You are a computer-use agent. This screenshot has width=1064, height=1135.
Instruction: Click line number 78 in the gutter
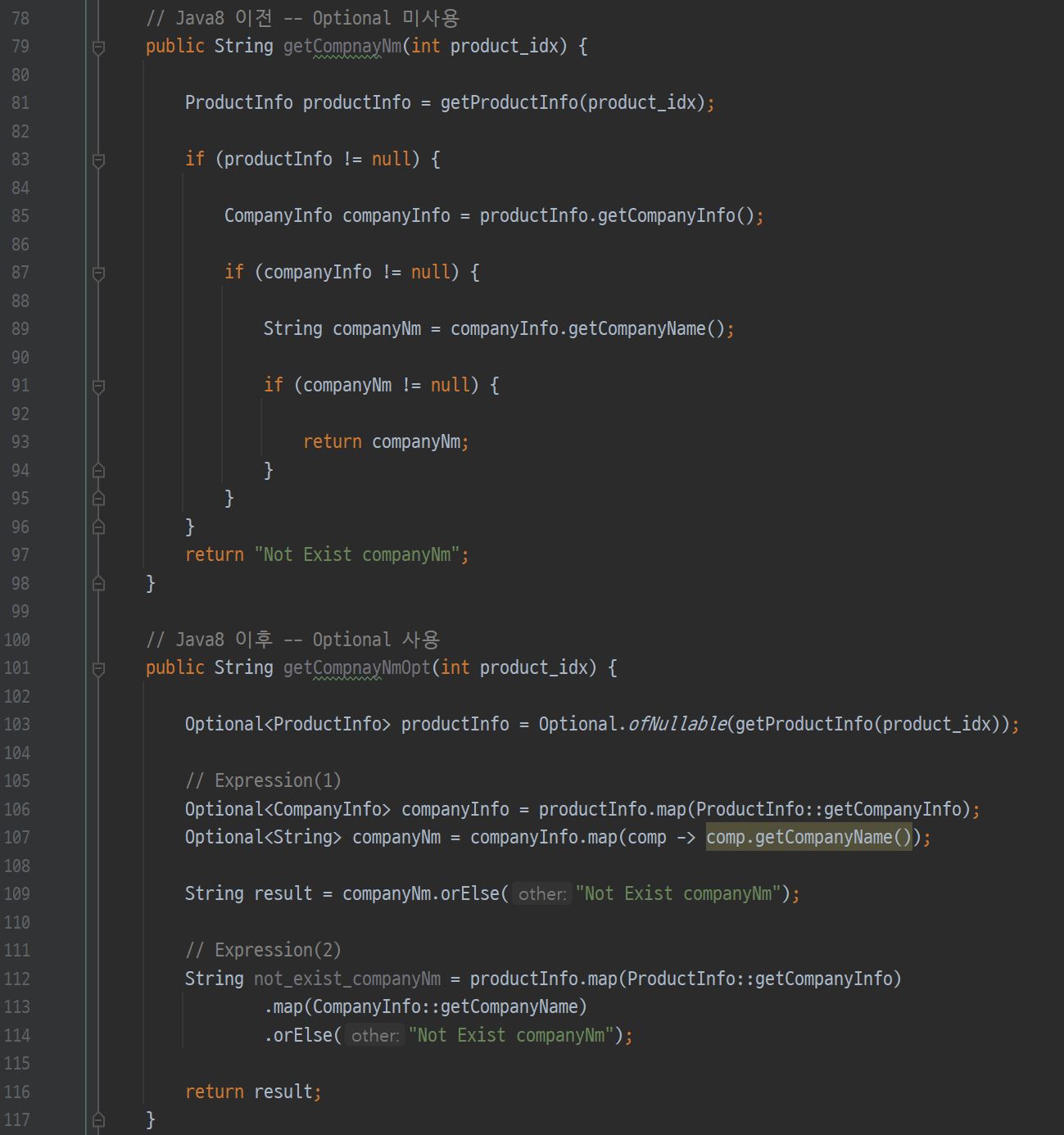point(20,18)
